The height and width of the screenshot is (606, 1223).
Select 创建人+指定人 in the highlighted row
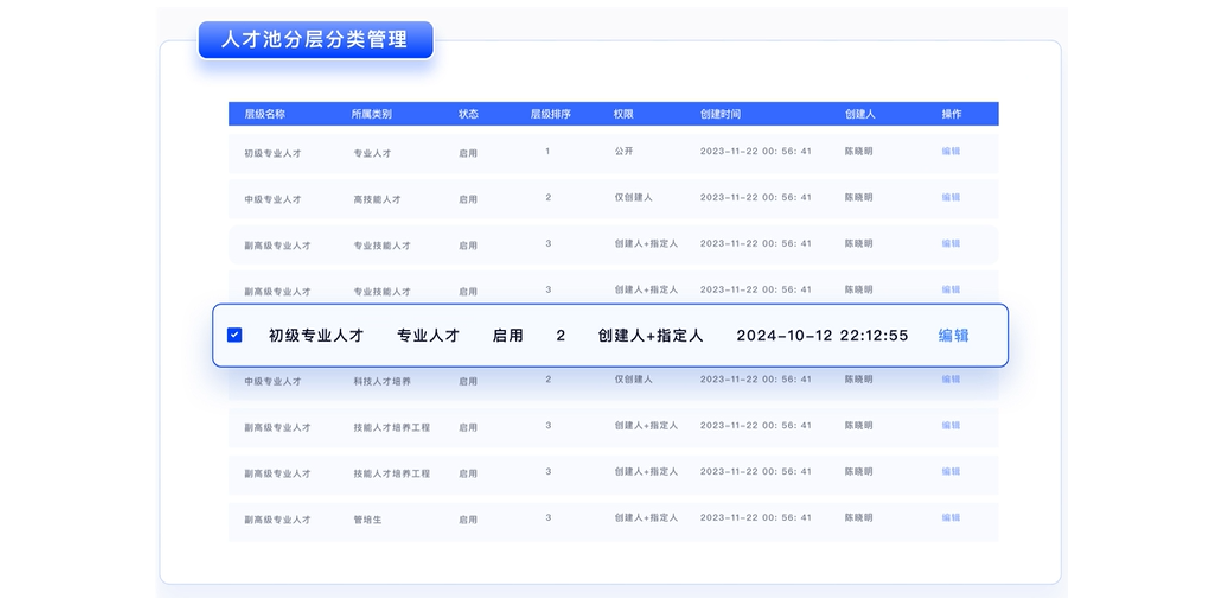(x=650, y=336)
